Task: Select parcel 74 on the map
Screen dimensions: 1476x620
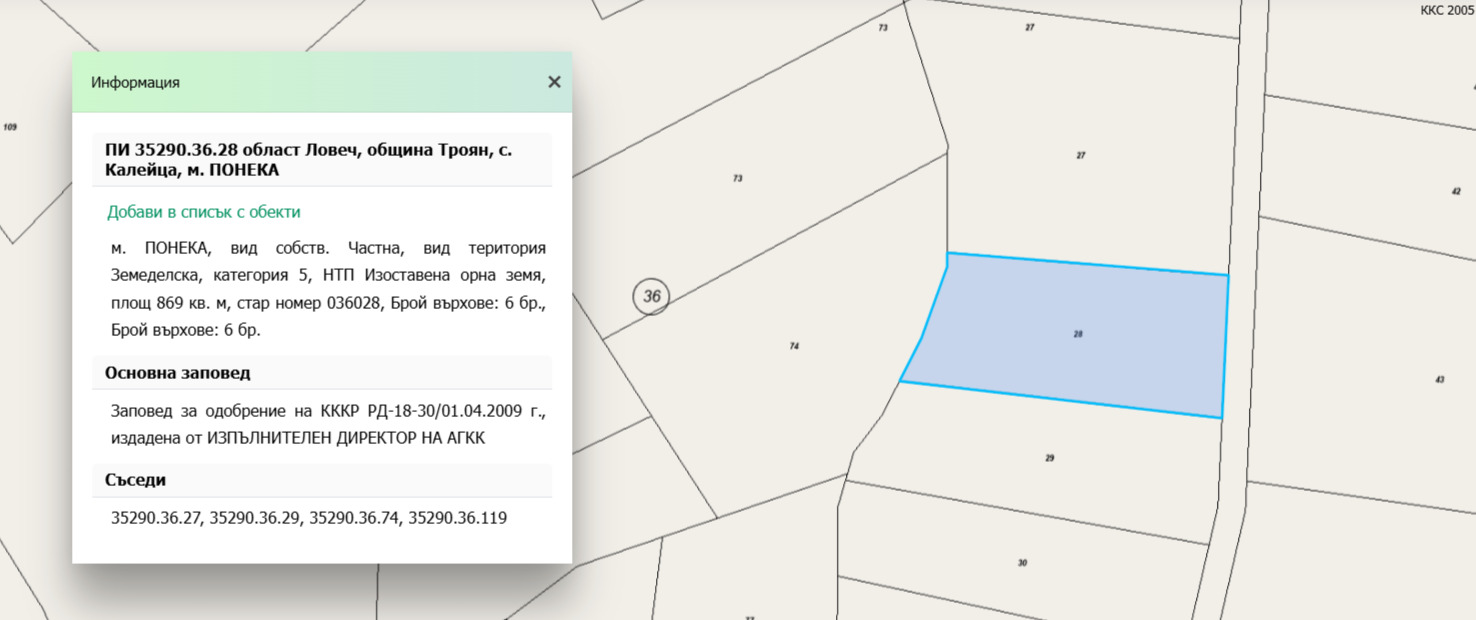Action: click(x=794, y=345)
